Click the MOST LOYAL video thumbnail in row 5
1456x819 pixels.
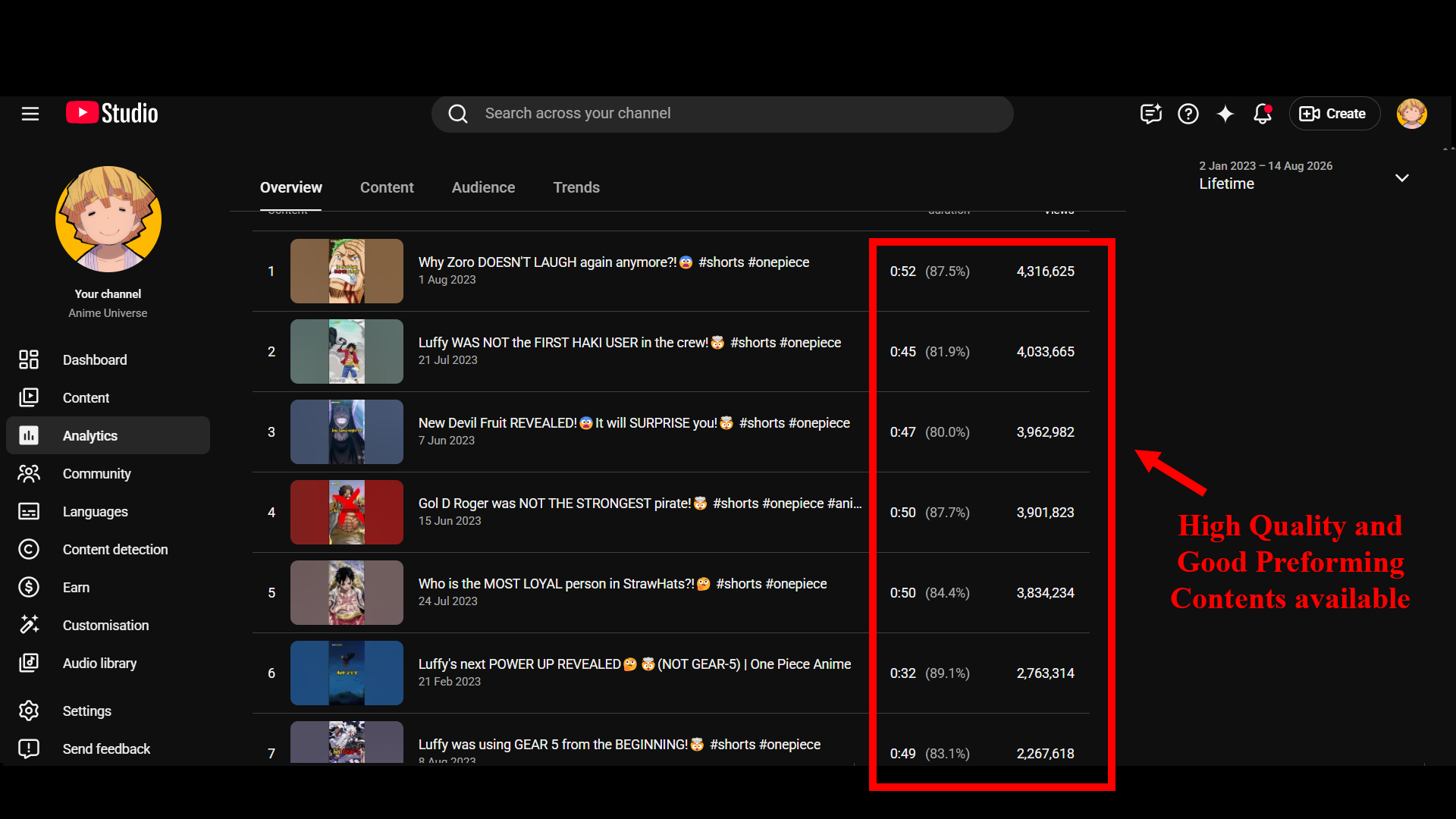tap(347, 592)
